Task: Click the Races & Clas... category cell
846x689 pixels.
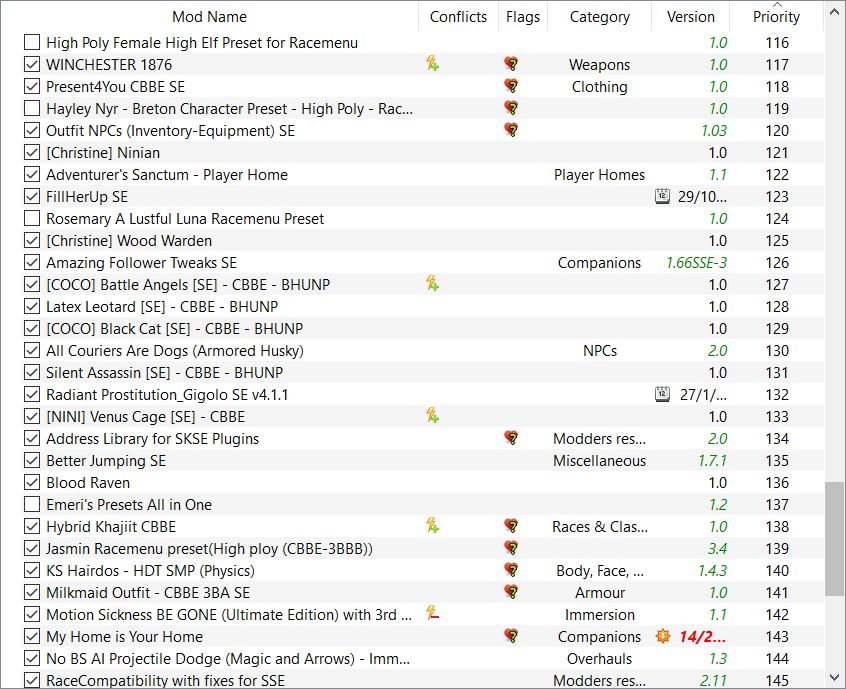Action: click(x=600, y=527)
